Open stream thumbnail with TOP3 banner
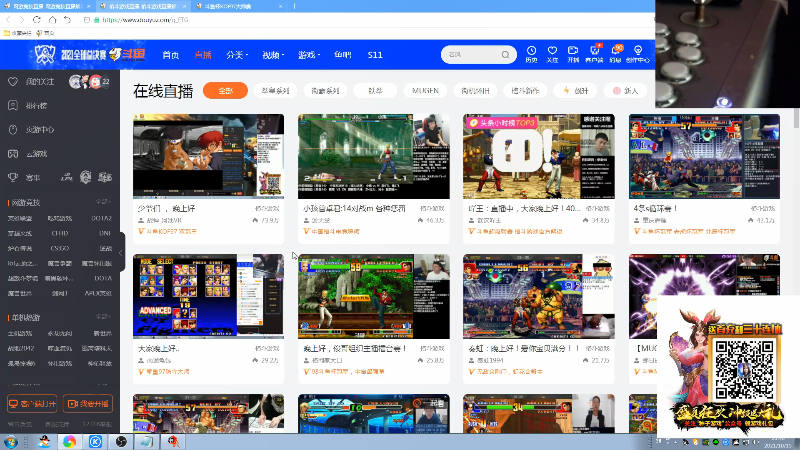The height and width of the screenshot is (450, 800). pos(539,156)
